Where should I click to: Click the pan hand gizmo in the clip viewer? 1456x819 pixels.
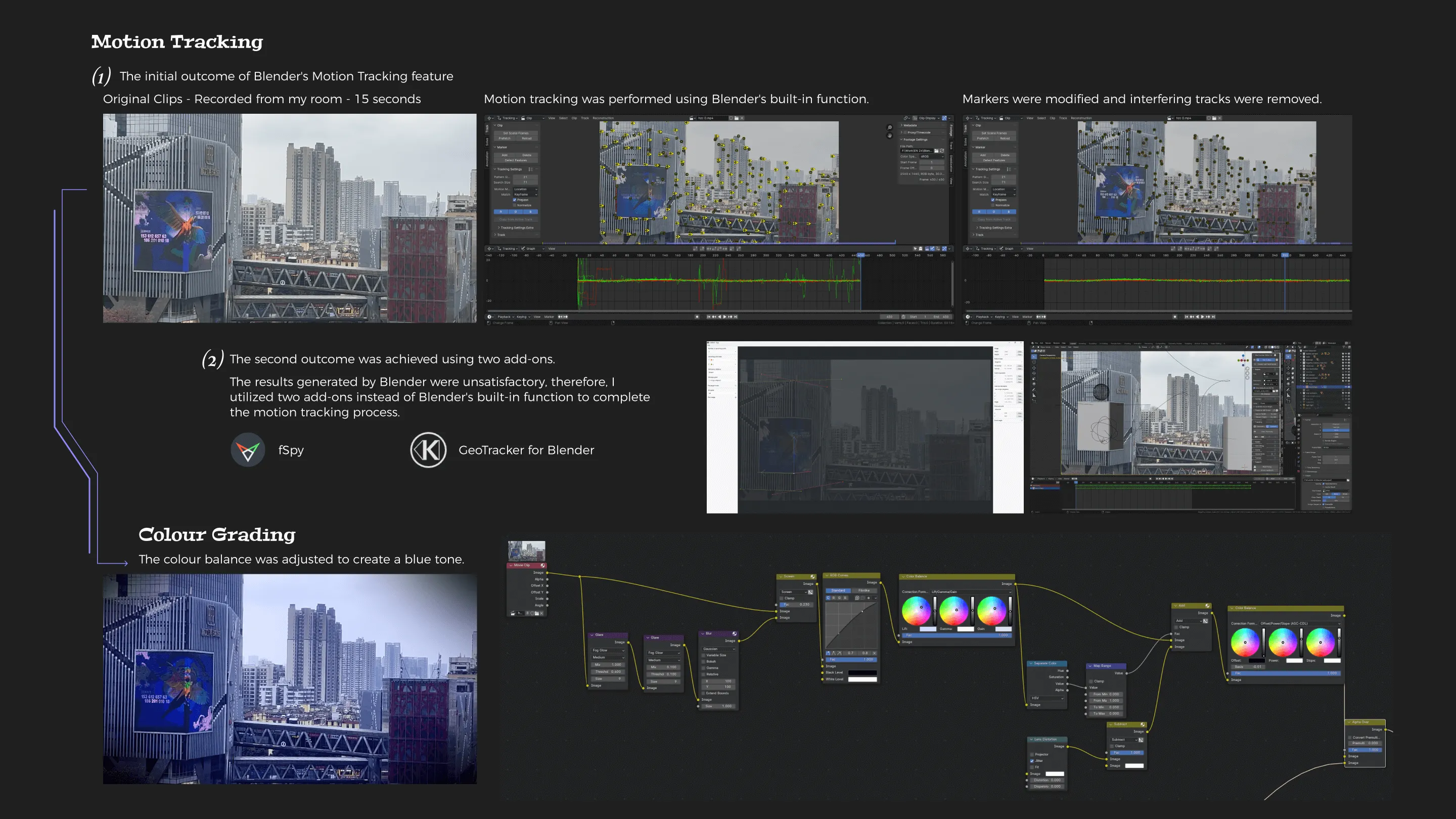point(890,135)
